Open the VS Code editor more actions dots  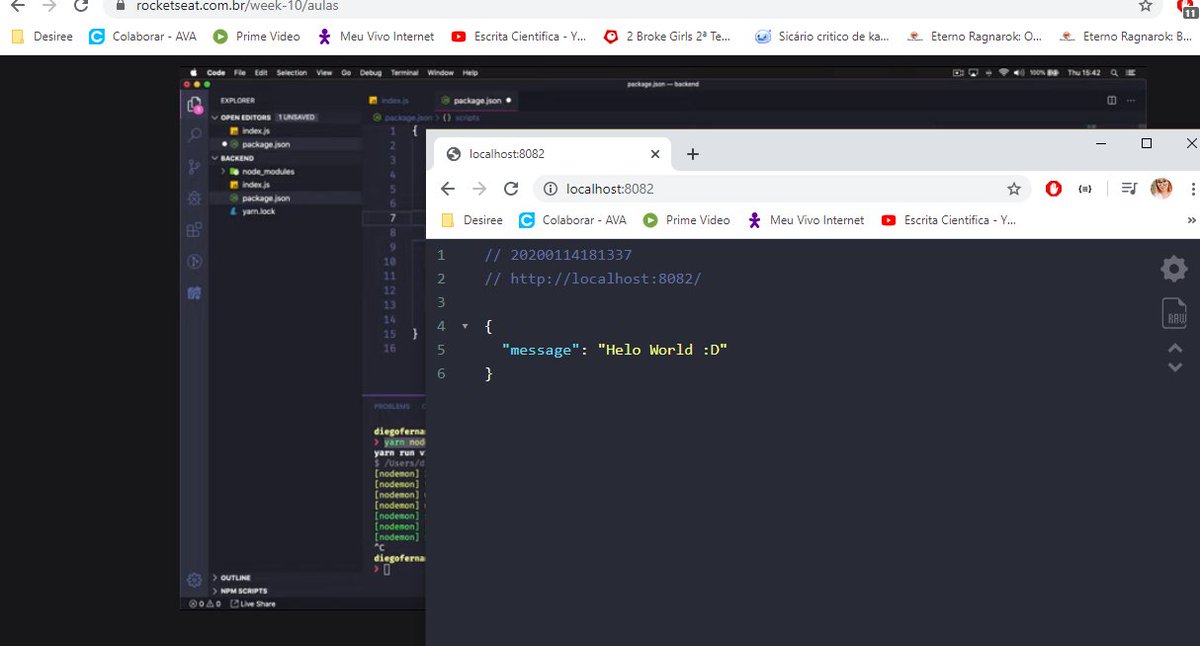click(x=1133, y=100)
